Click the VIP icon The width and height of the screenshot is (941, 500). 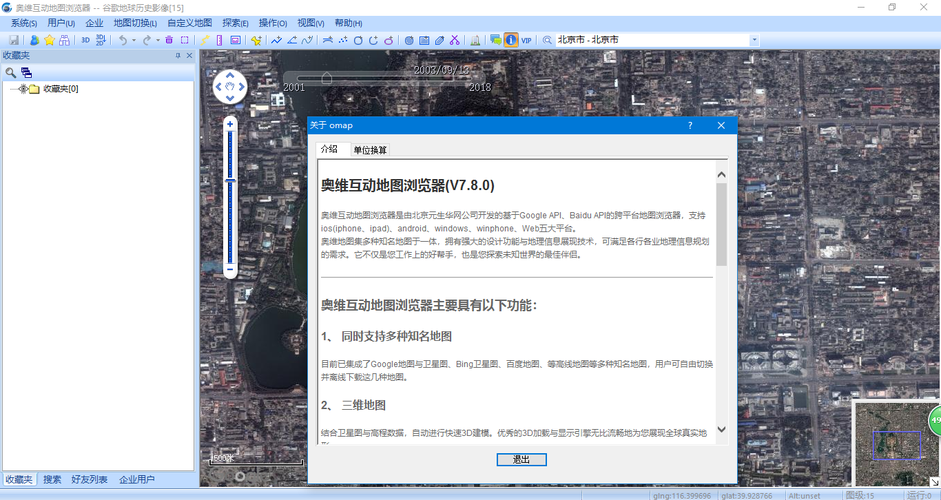tap(526, 40)
